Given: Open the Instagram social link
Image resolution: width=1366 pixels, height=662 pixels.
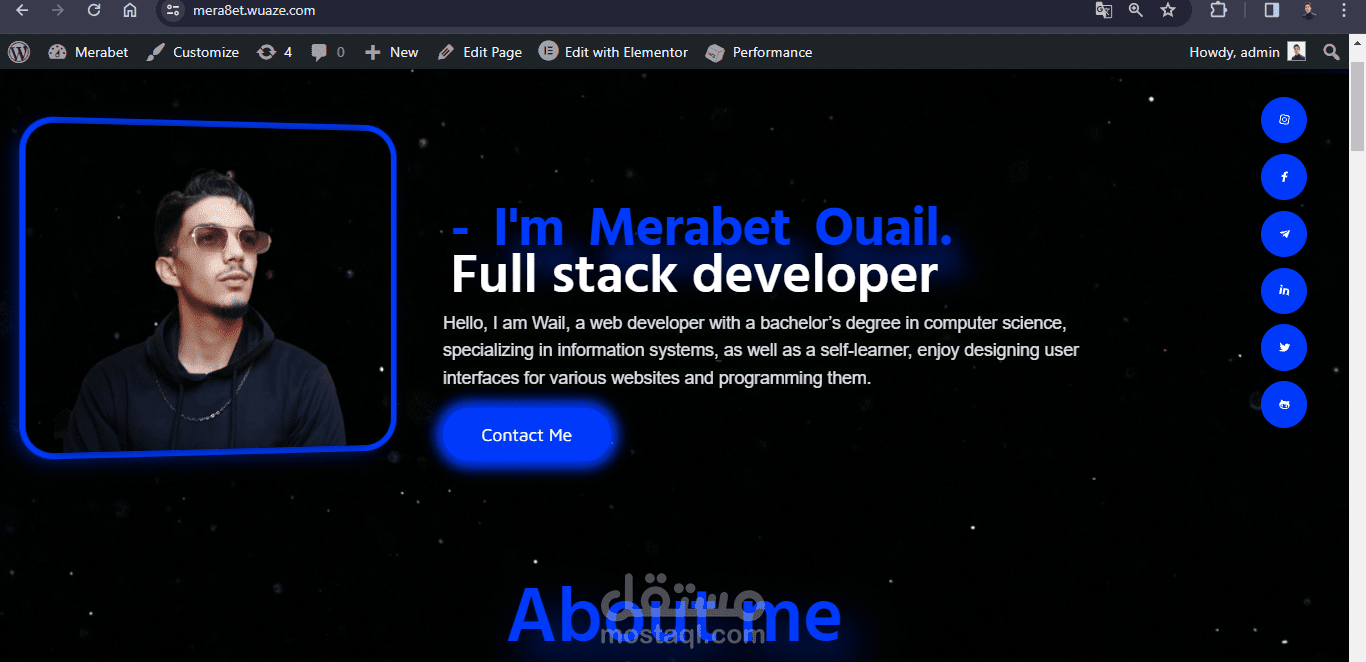Looking at the screenshot, I should (x=1284, y=120).
